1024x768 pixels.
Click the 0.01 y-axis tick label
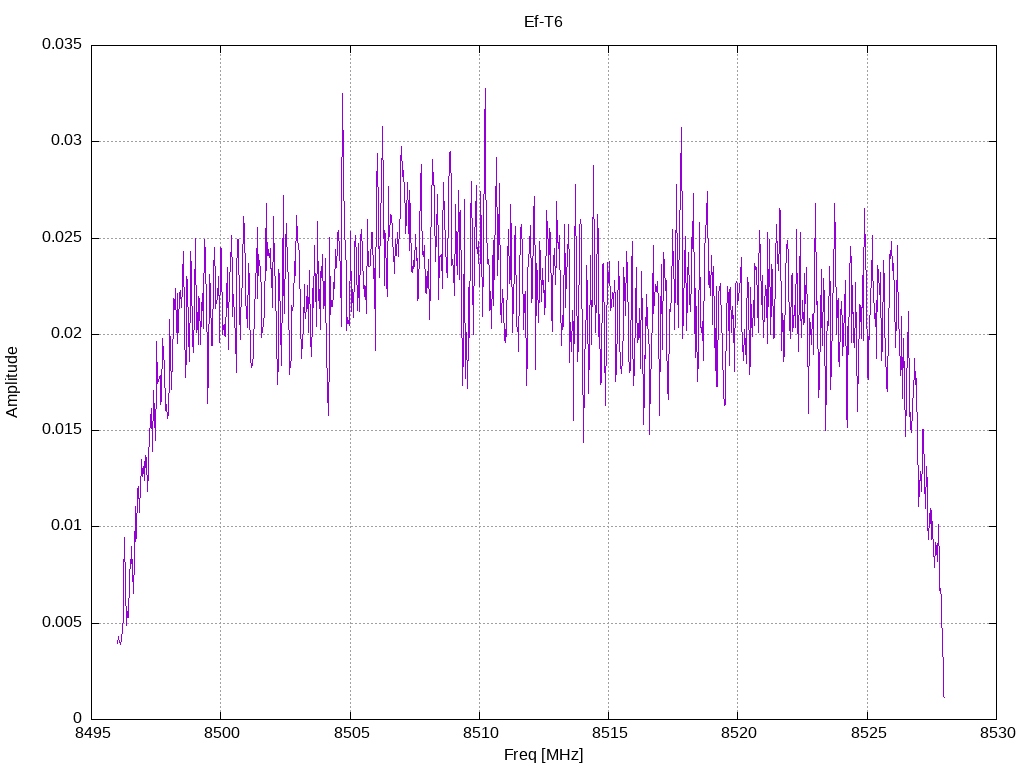point(67,525)
